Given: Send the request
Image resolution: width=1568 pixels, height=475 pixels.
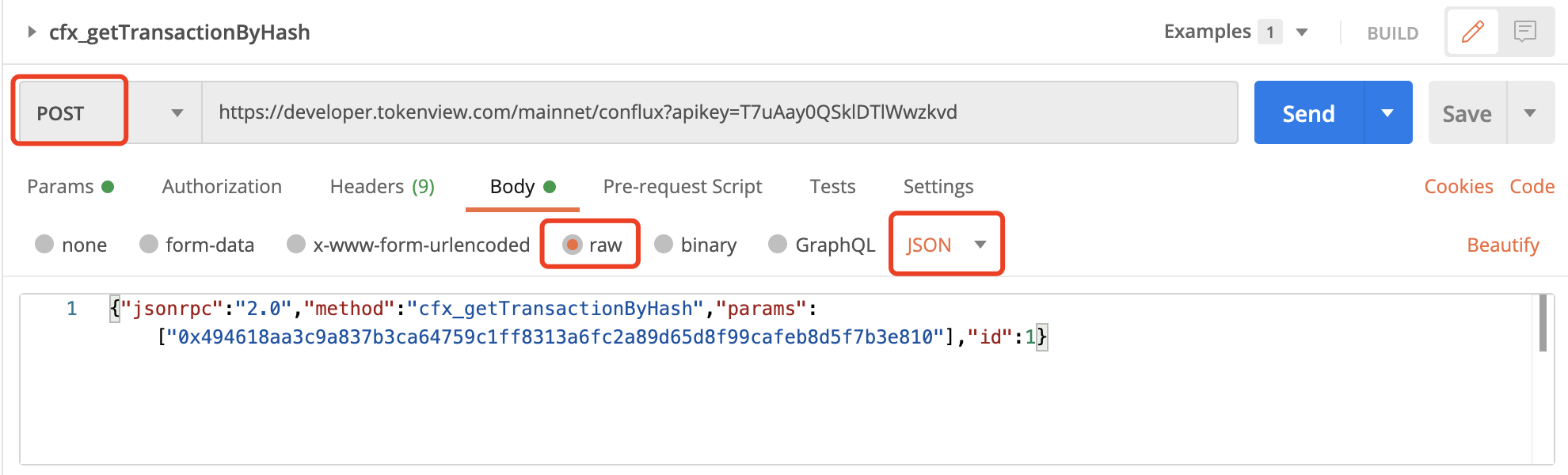Looking at the screenshot, I should (x=1308, y=112).
